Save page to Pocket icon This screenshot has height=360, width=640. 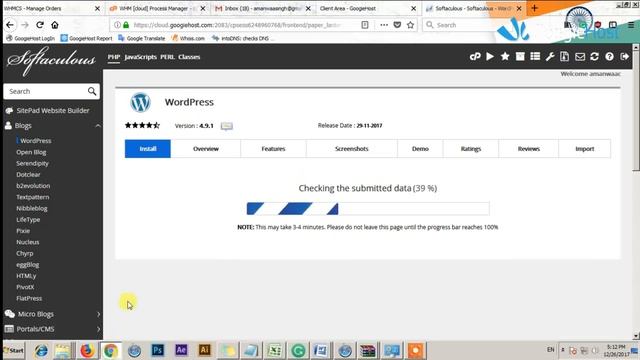[397, 25]
